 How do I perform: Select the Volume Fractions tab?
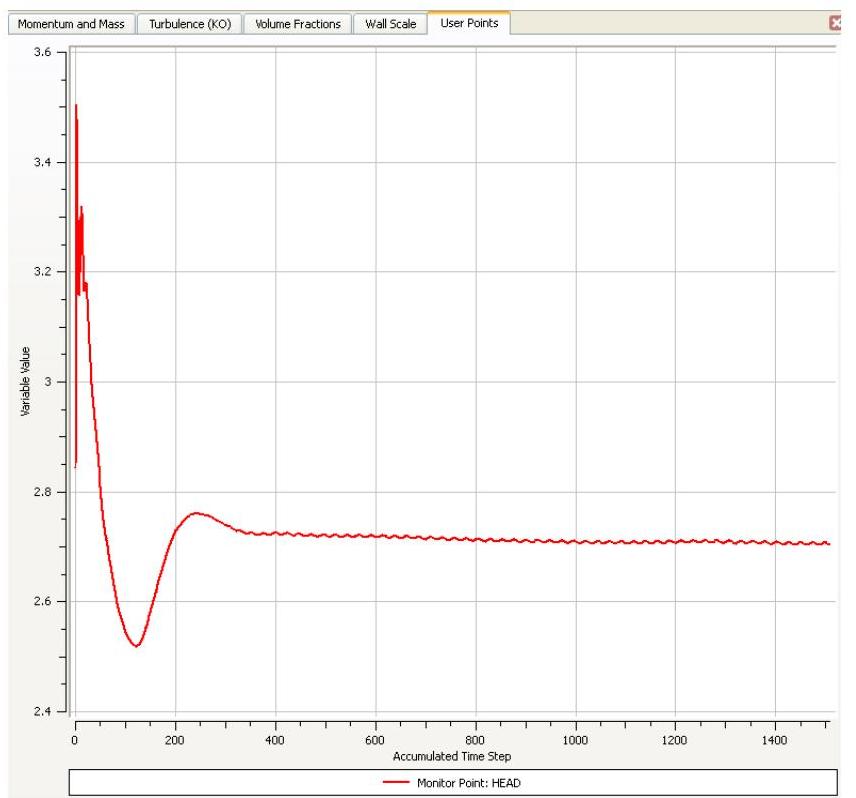(x=298, y=24)
